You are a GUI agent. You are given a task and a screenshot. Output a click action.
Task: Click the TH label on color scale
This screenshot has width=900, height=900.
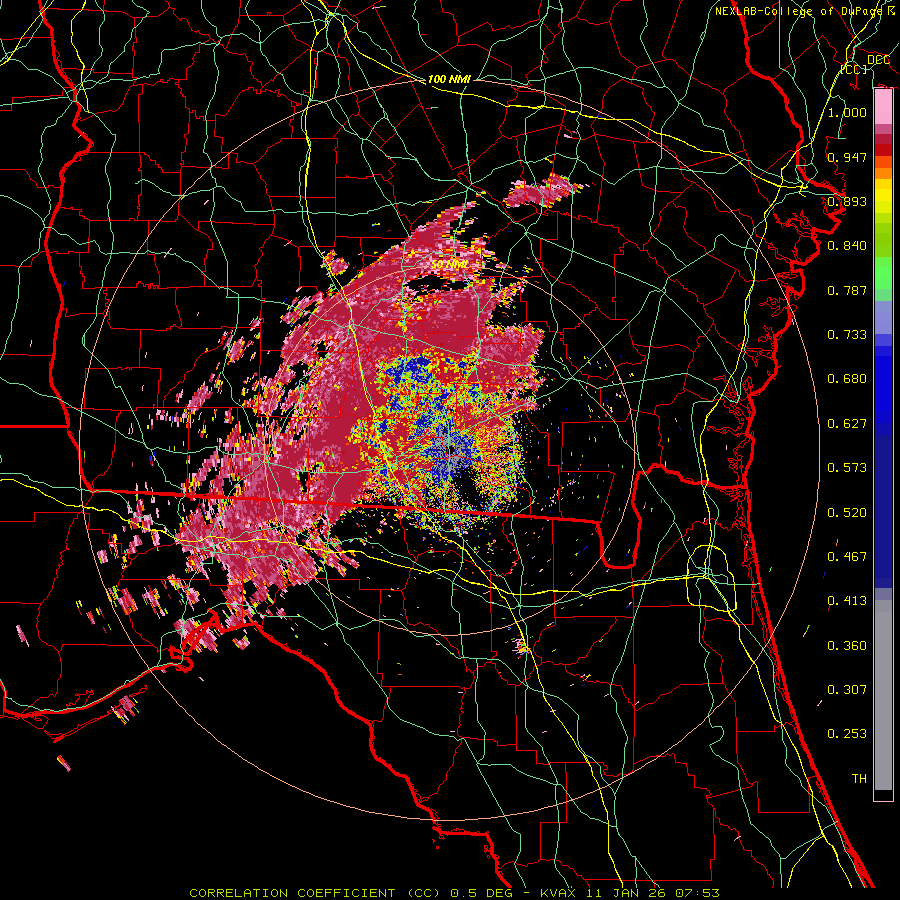[x=859, y=779]
